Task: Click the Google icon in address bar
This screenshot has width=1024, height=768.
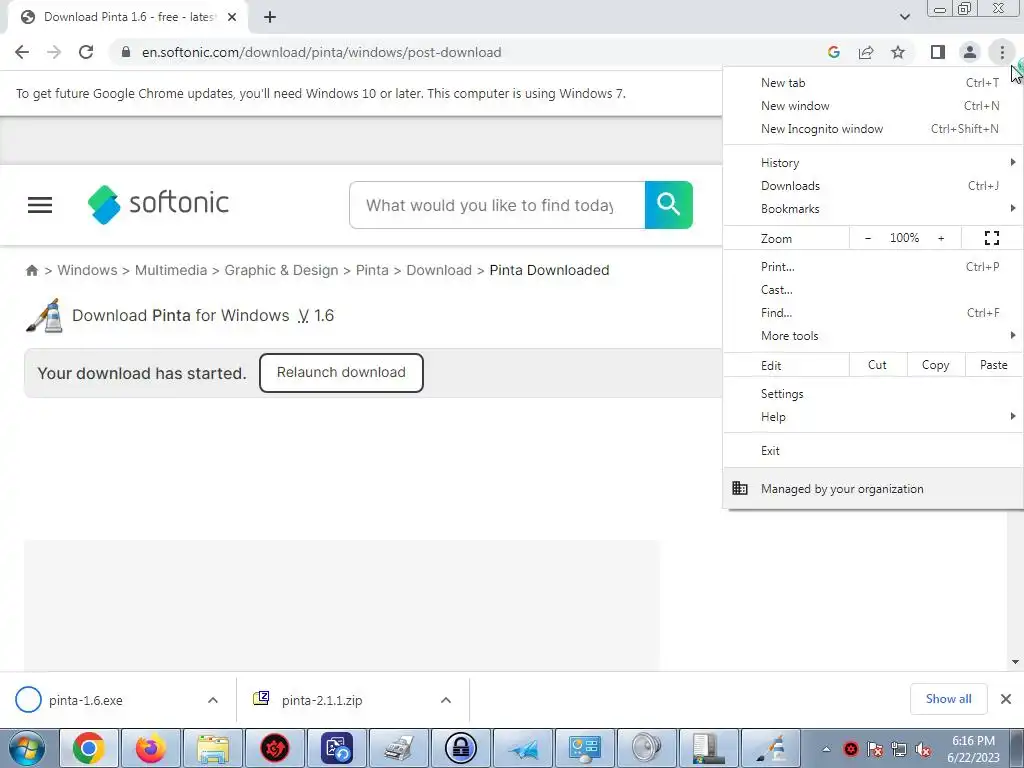Action: [833, 52]
